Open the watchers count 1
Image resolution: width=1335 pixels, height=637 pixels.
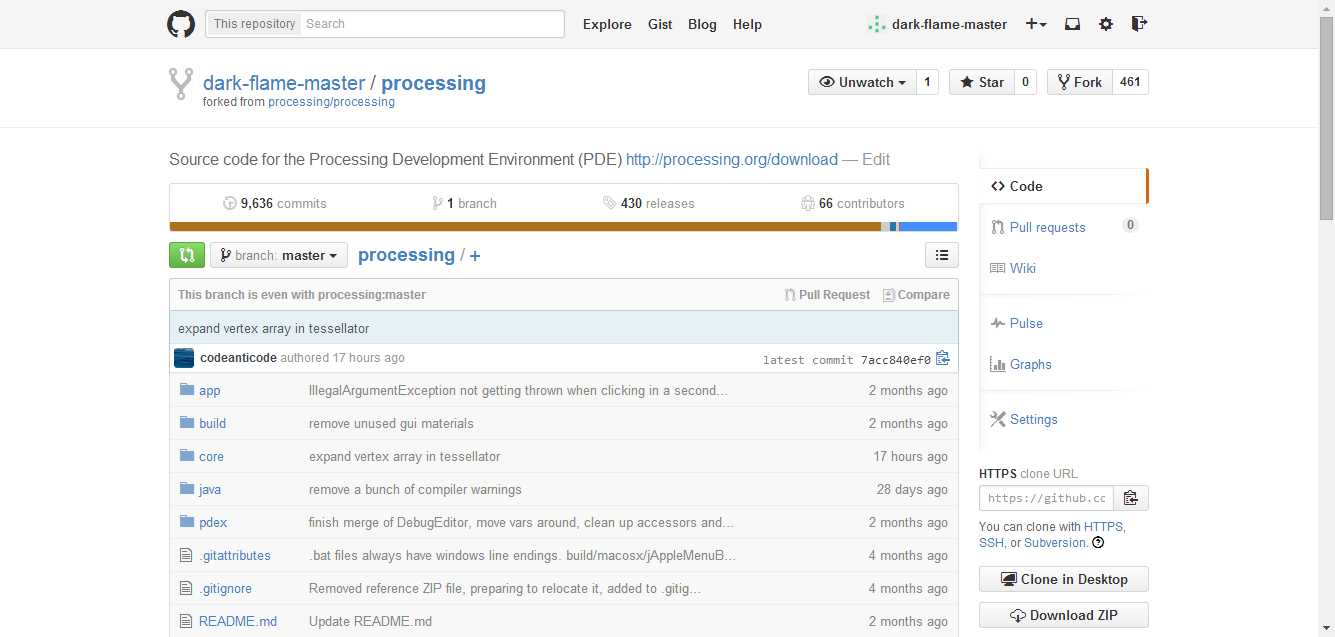point(927,82)
